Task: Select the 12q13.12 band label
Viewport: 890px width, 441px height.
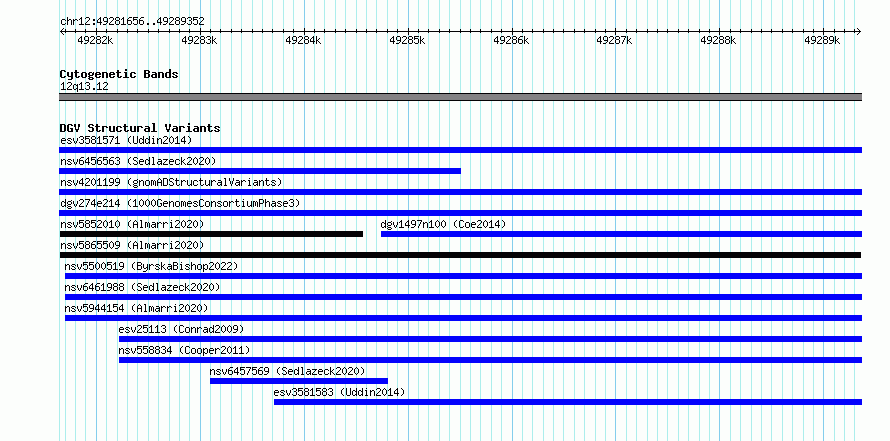Action: [x=84, y=87]
